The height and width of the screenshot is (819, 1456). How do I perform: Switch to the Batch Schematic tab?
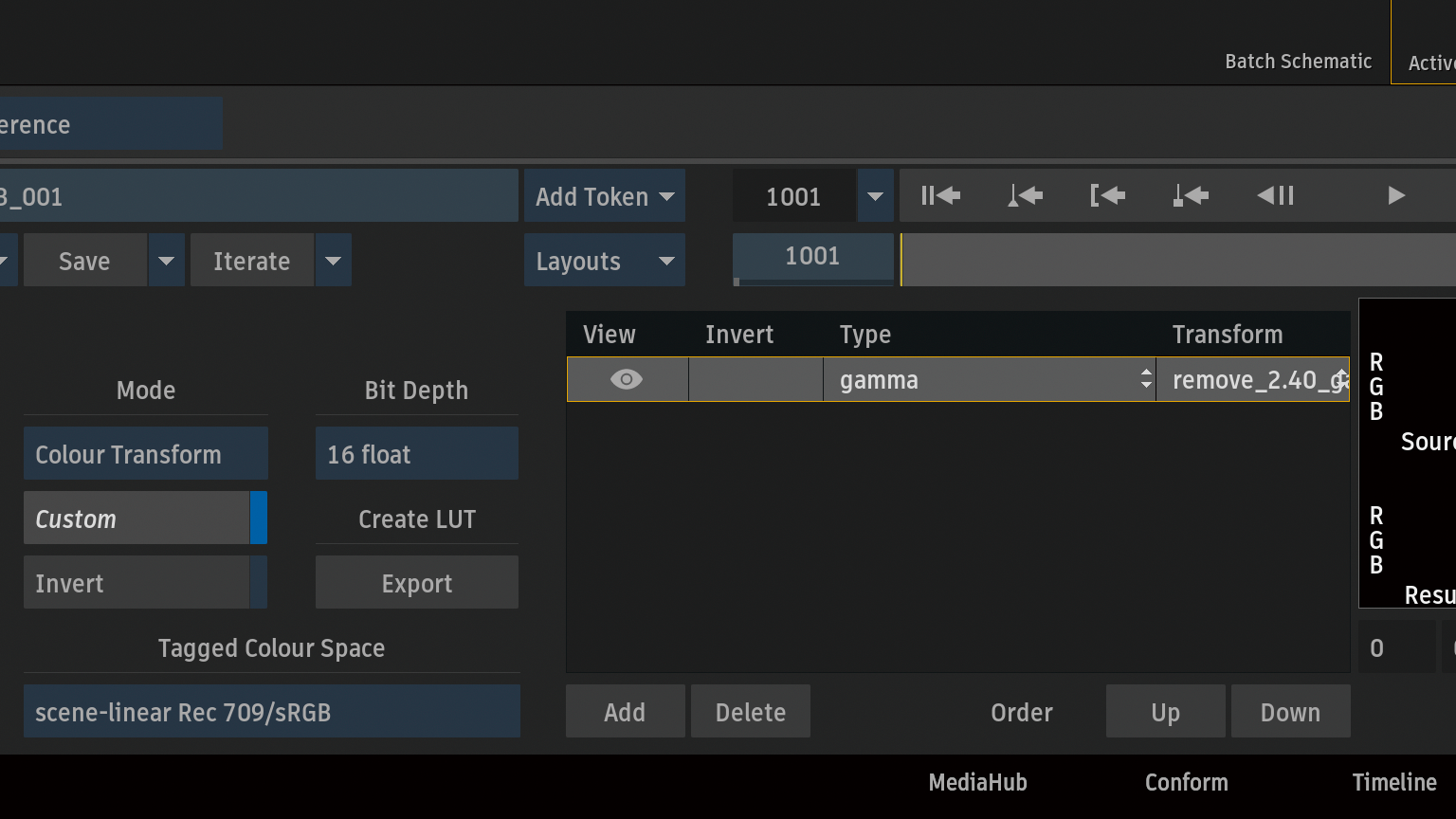click(x=1298, y=62)
